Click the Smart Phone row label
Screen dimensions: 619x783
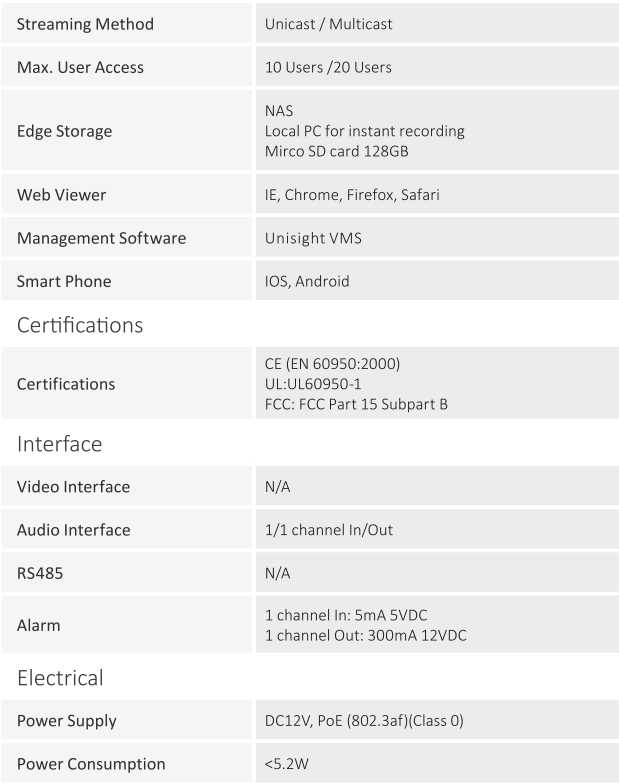pyautogui.click(x=64, y=281)
